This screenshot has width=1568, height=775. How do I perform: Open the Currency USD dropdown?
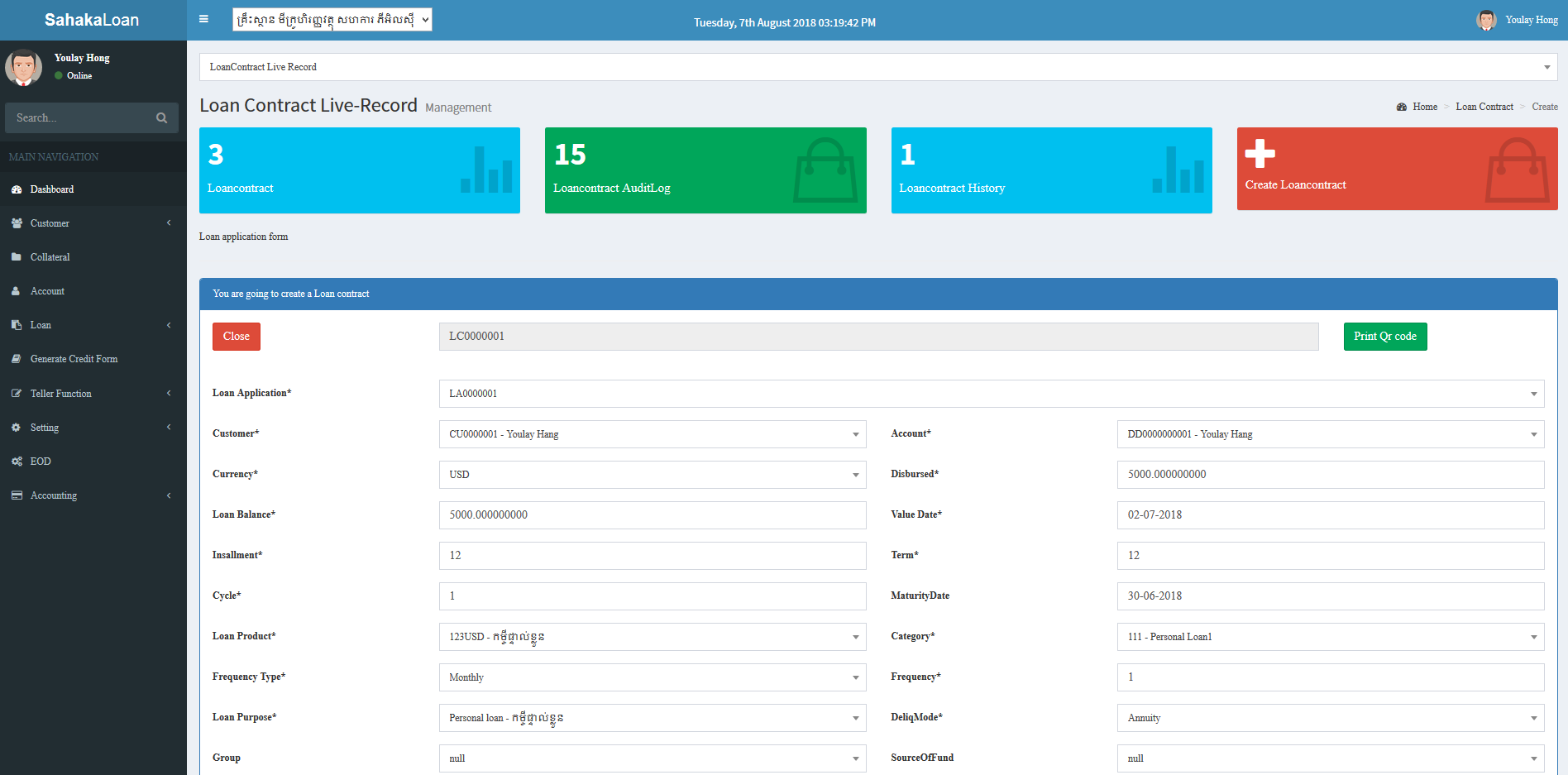pyautogui.click(x=652, y=475)
